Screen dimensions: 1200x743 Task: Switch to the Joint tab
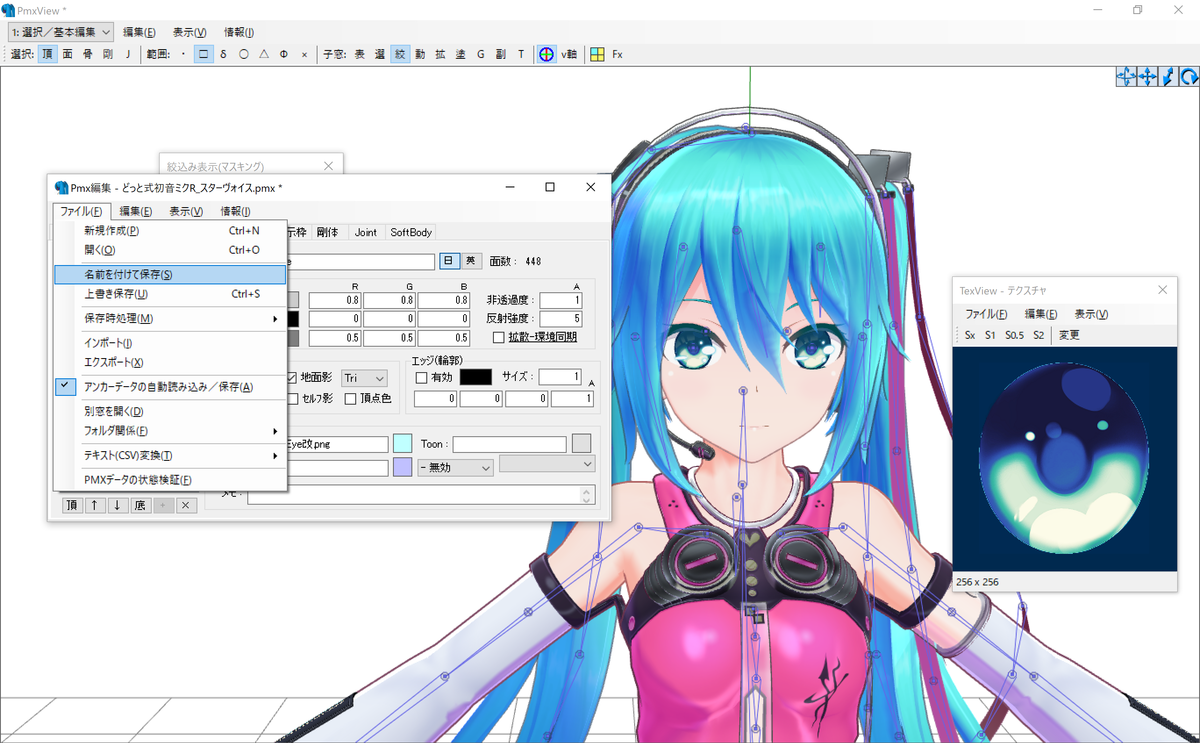pos(366,232)
